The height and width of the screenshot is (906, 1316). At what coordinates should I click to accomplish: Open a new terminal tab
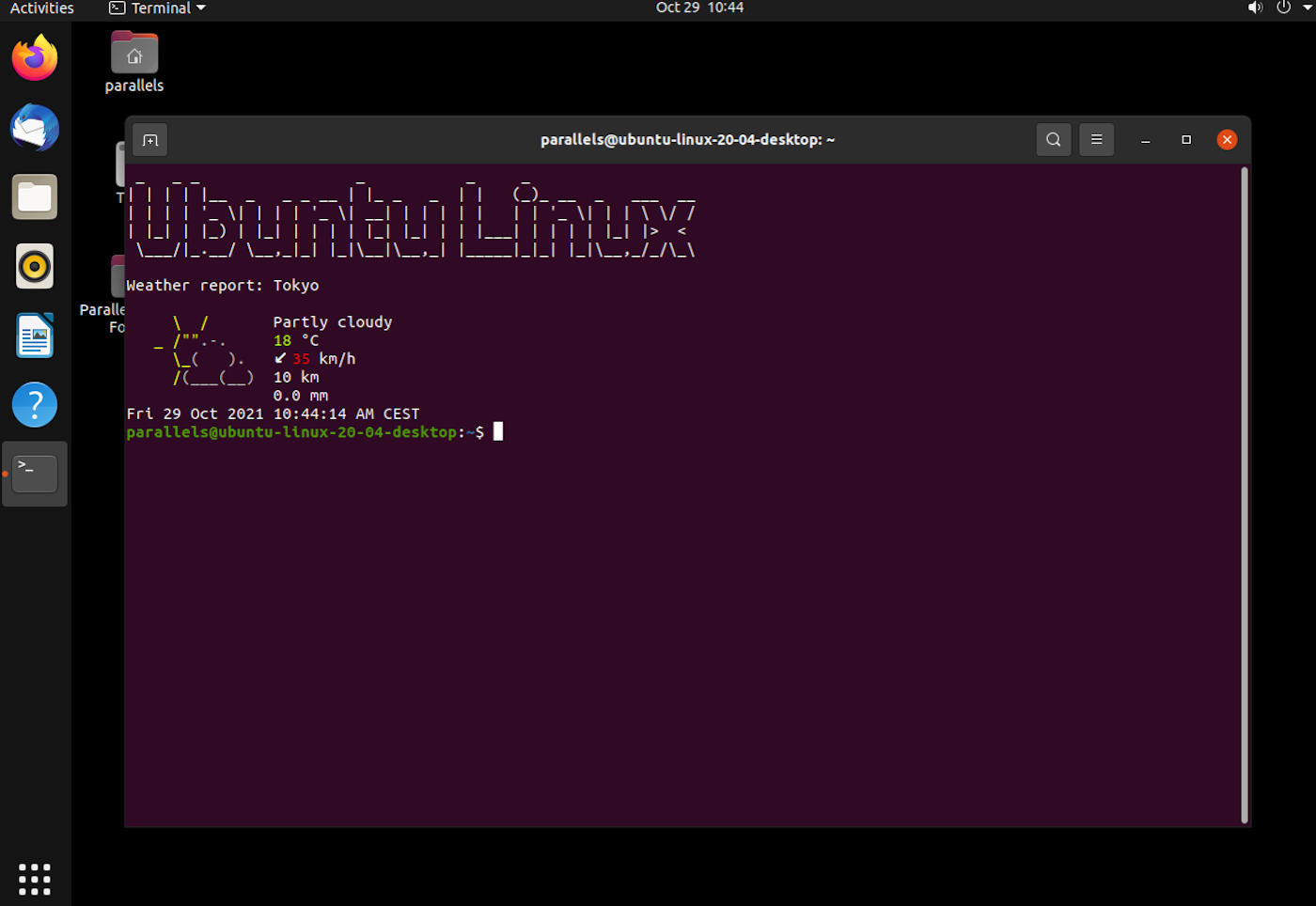(150, 140)
